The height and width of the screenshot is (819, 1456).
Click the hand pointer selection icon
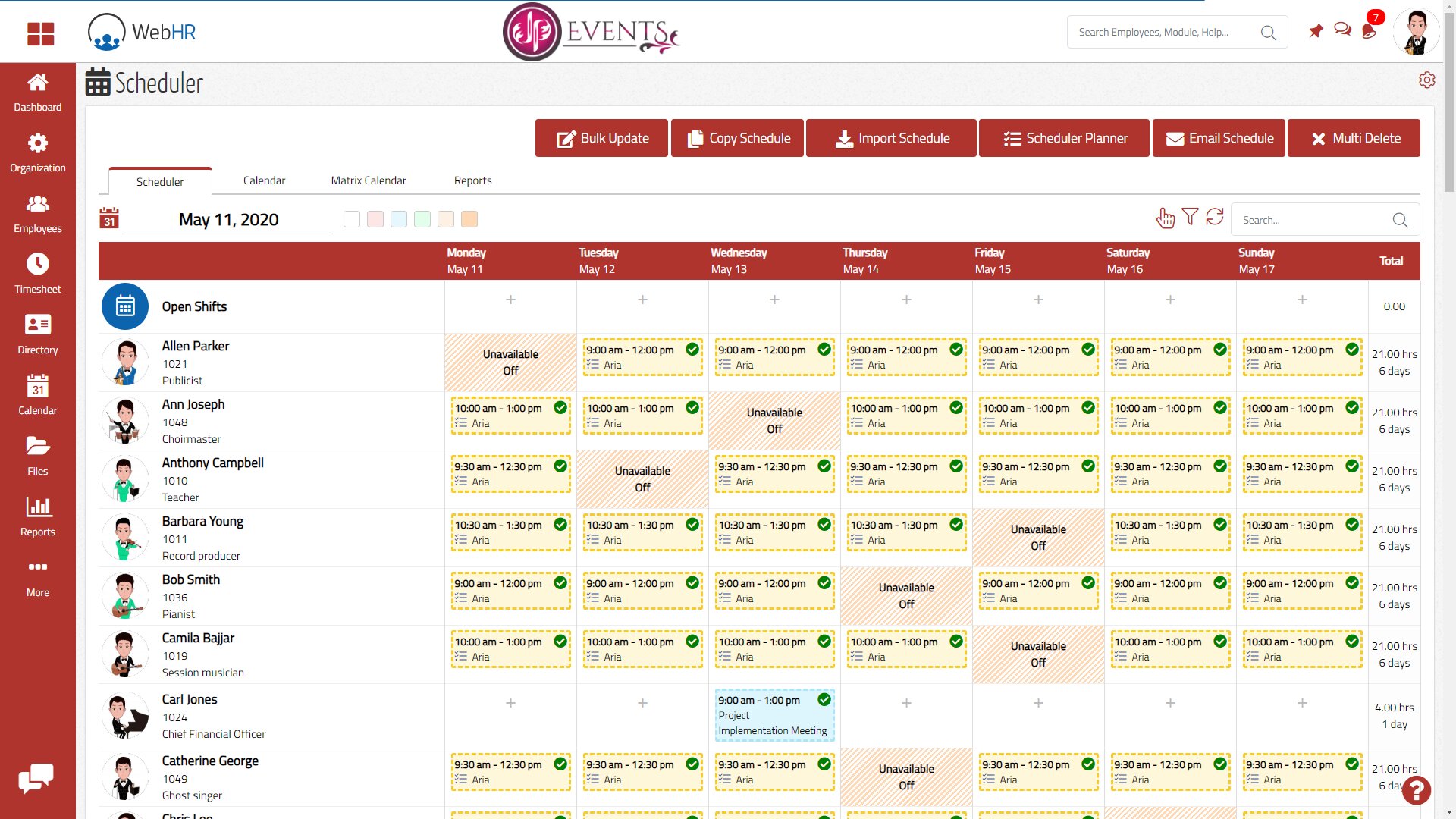(x=1165, y=218)
